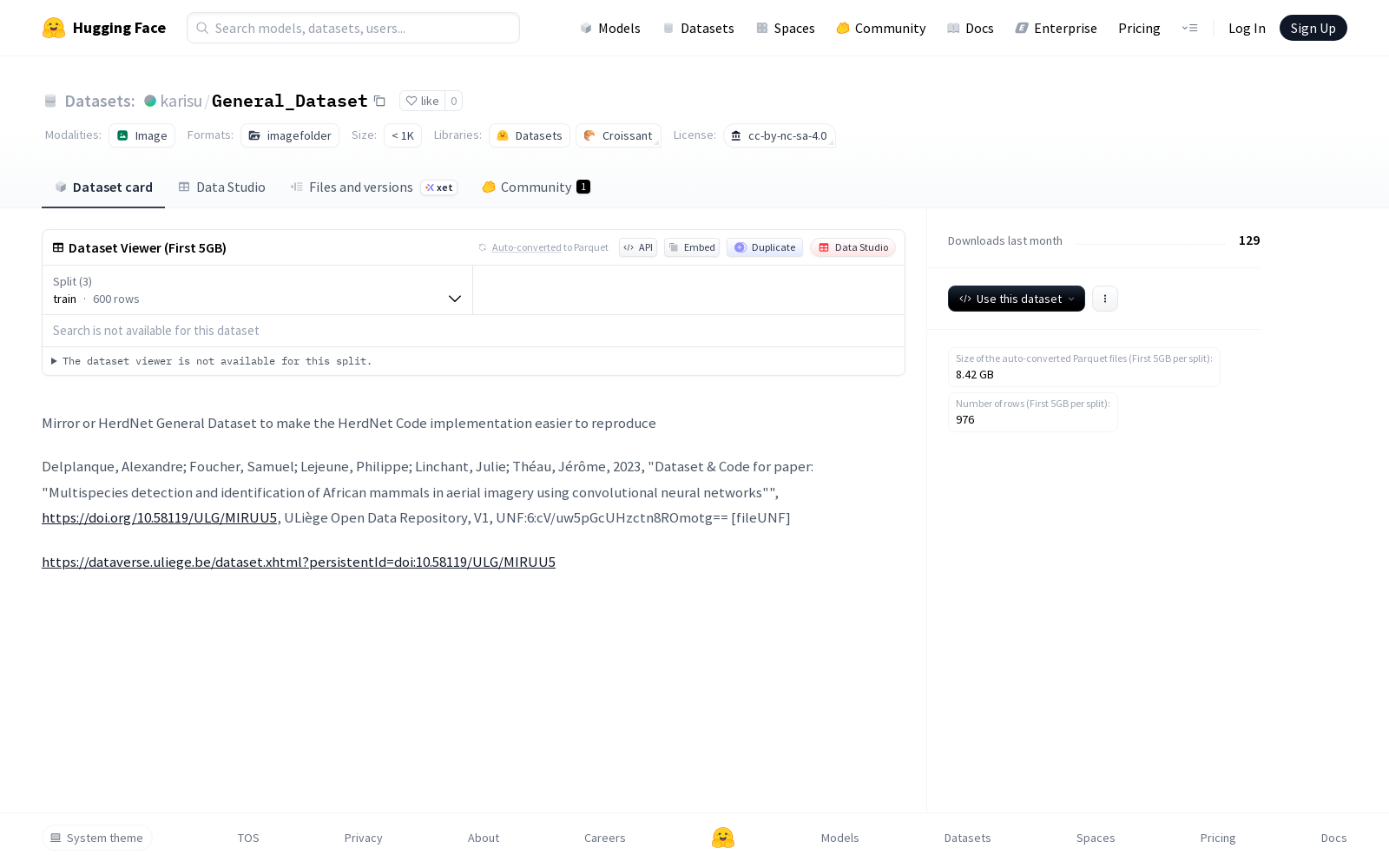Open the Careers footer link
1389x868 pixels.
pos(605,838)
